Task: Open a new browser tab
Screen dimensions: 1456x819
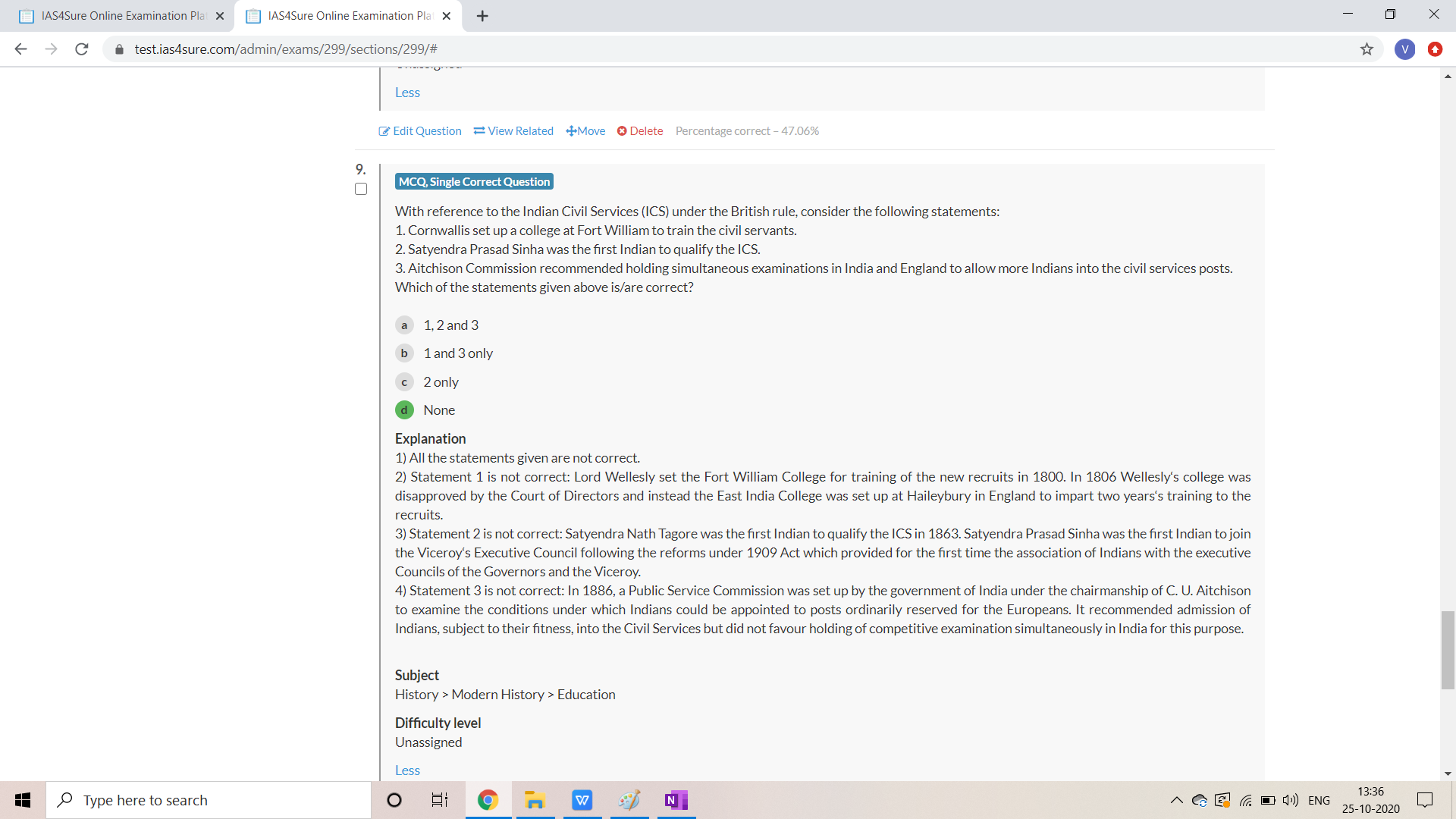Action: (x=482, y=16)
